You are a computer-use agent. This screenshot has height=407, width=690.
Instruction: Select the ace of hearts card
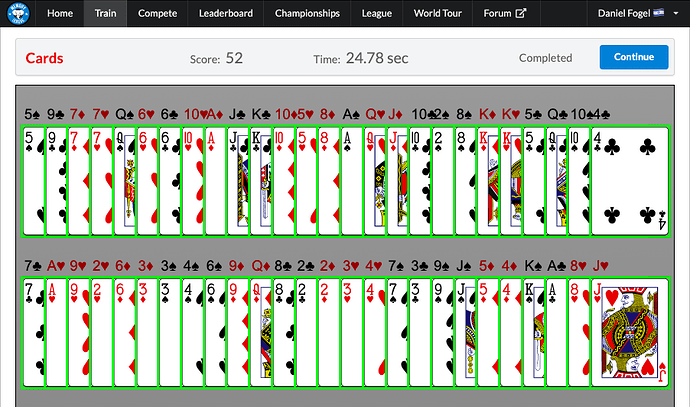pyautogui.click(x=57, y=332)
